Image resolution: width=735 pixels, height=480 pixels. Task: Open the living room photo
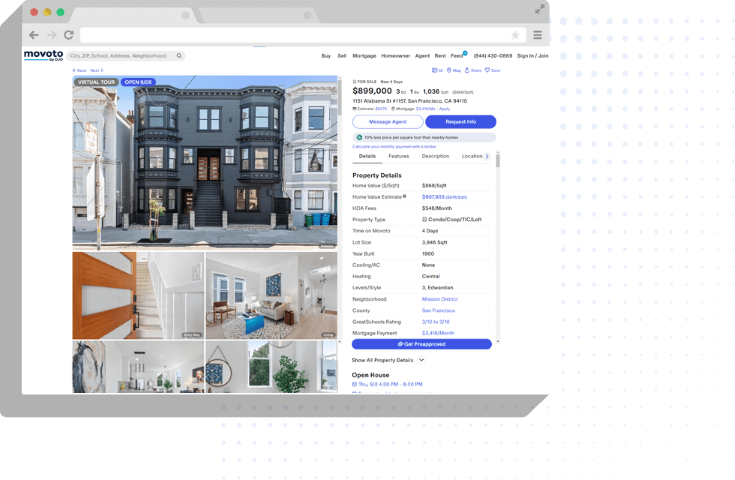(271, 295)
